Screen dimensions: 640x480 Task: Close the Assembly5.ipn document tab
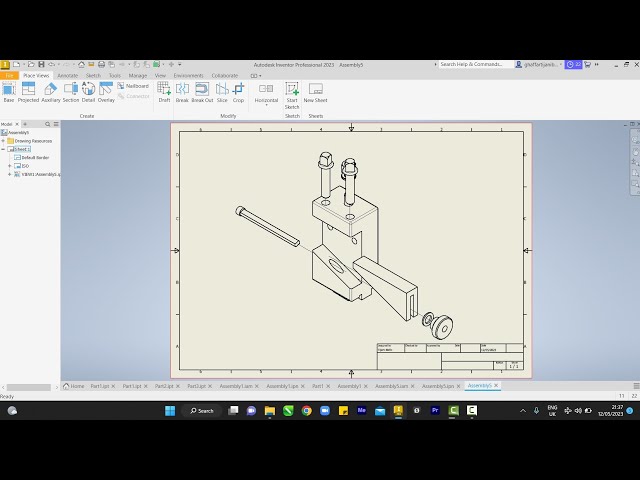tap(458, 386)
